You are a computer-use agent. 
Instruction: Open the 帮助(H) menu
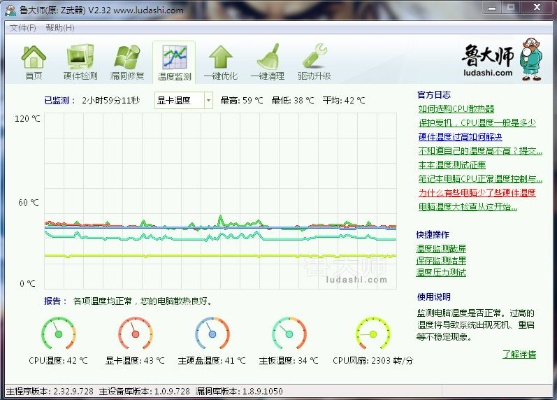pyautogui.click(x=60, y=28)
